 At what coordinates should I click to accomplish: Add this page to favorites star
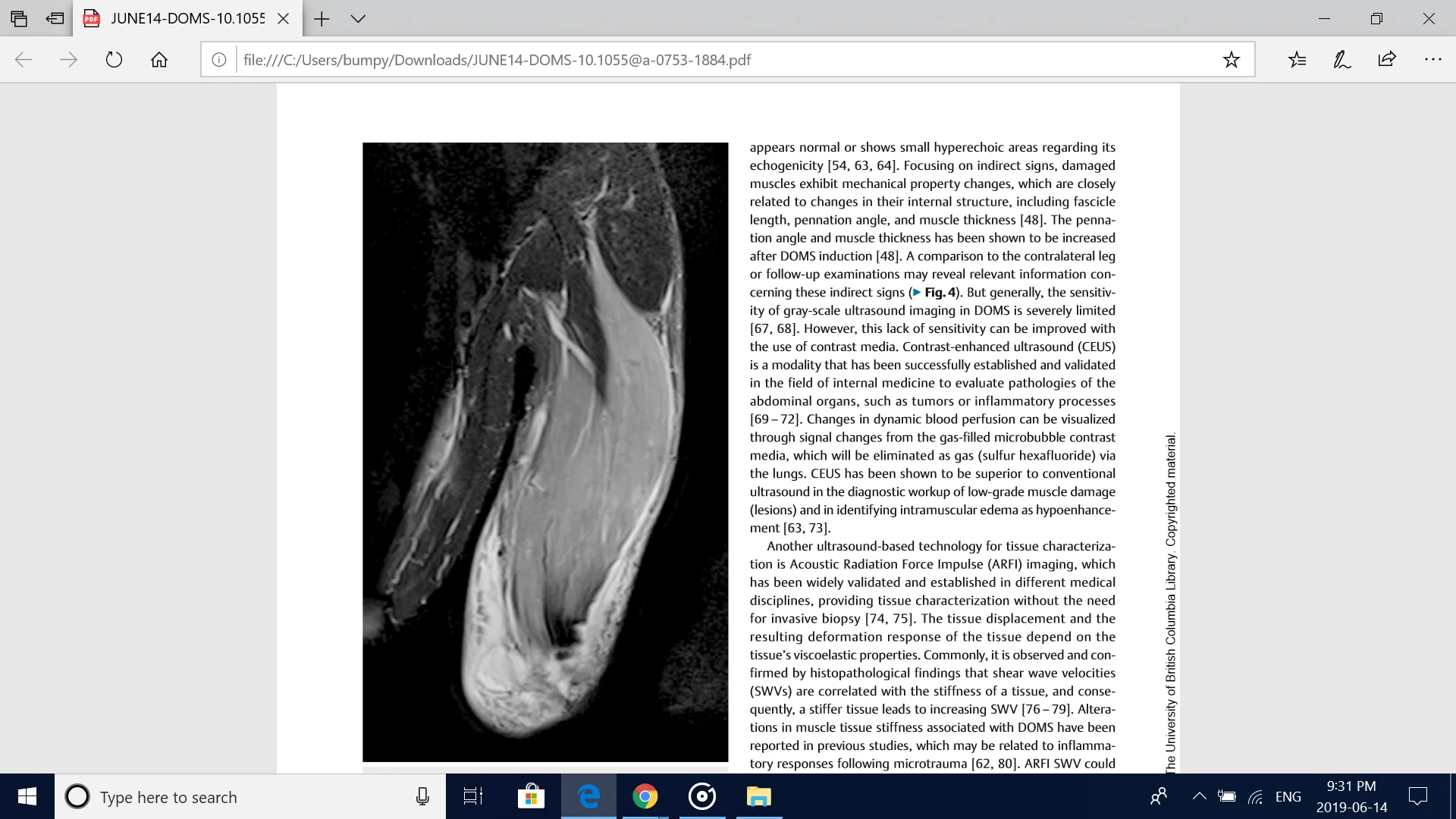click(x=1231, y=60)
